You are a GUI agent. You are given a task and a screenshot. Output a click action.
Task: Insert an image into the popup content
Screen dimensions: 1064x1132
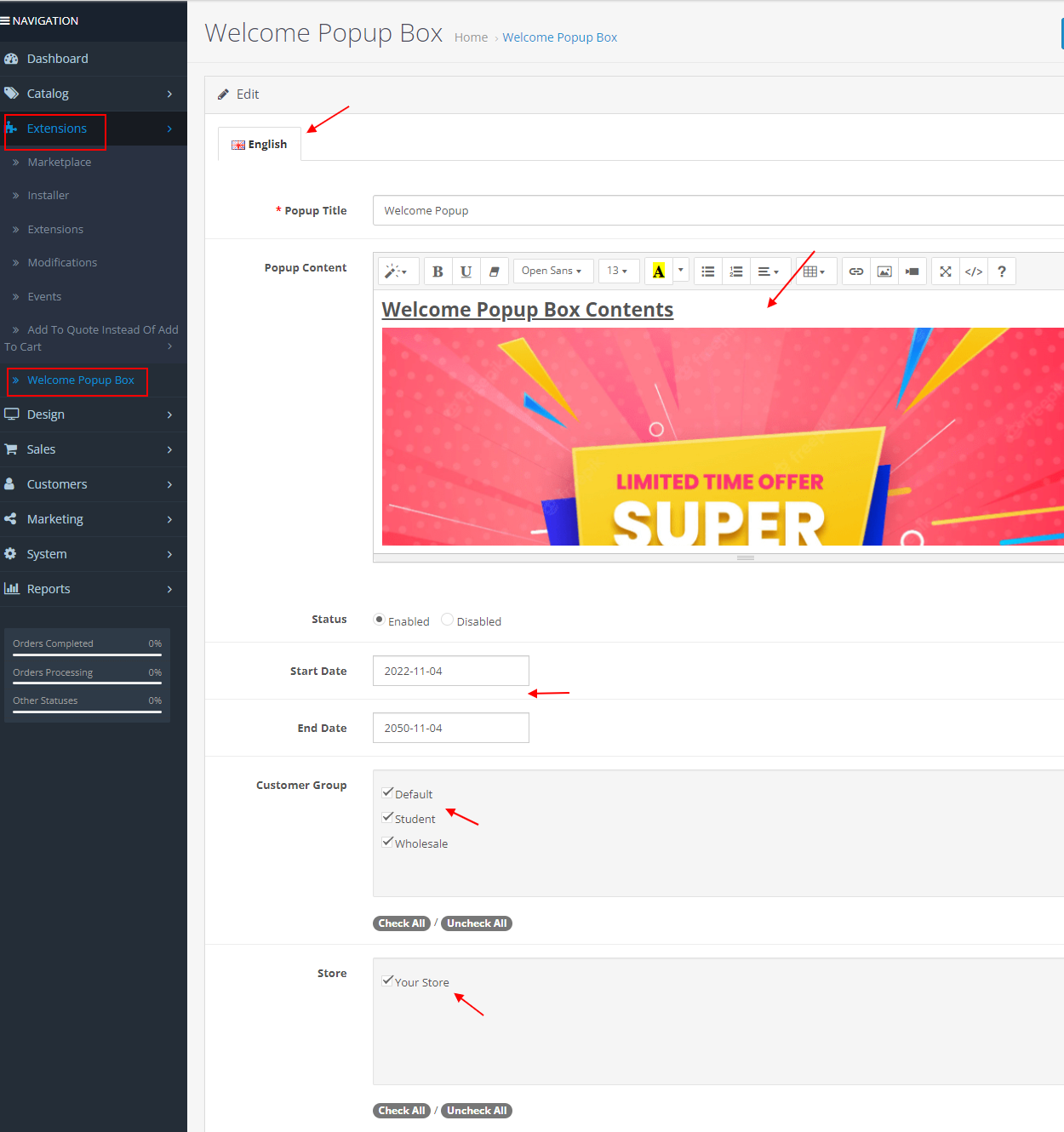pos(884,271)
